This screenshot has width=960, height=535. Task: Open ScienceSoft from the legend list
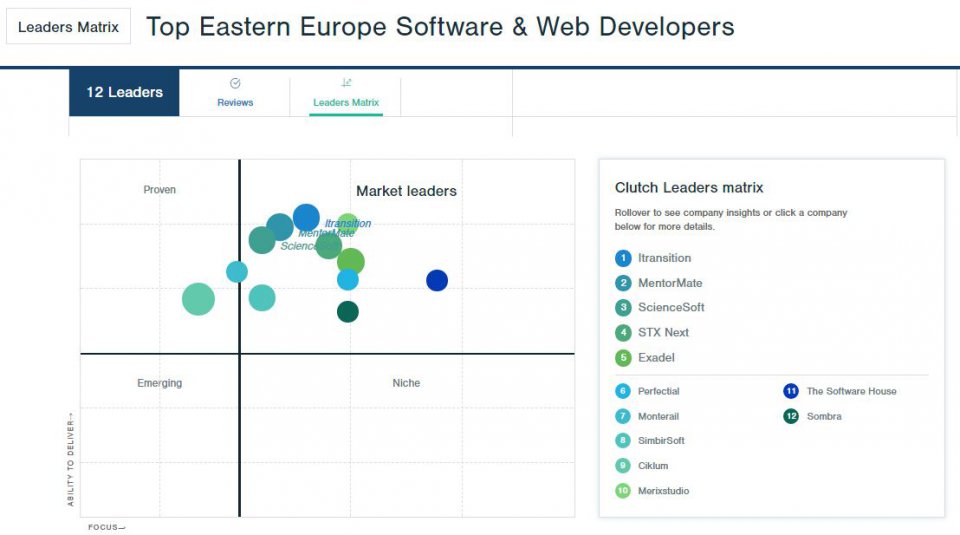tap(671, 308)
